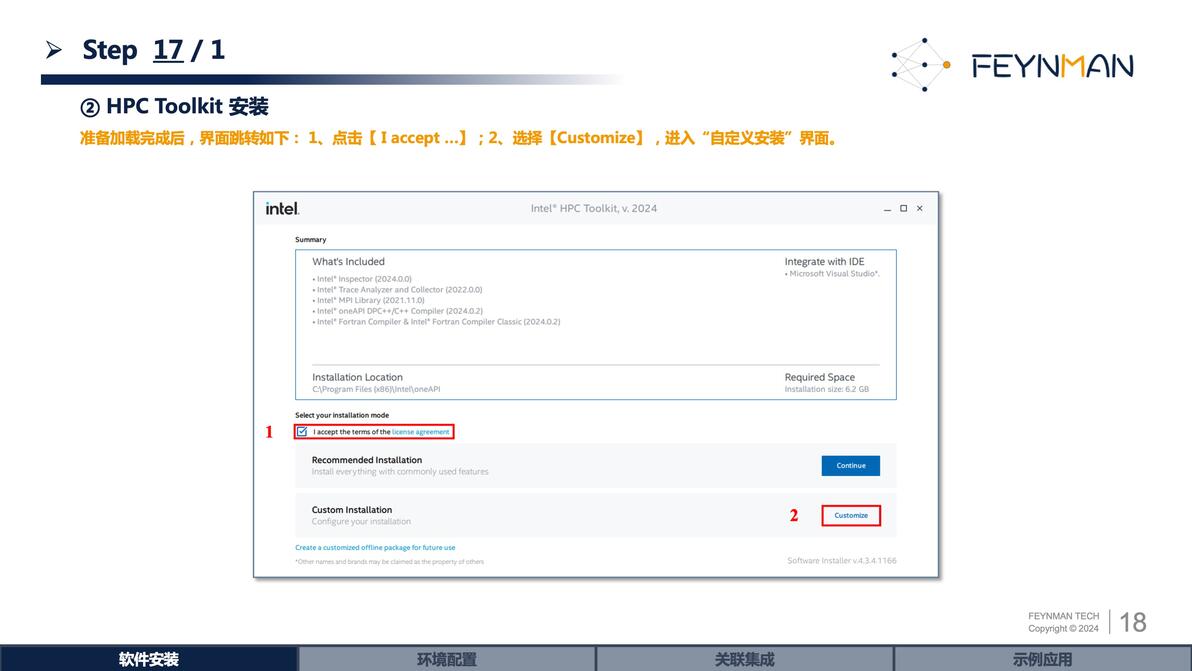Click the Feynman network logo icon
Screen dimensions: 1192x671
(921, 65)
